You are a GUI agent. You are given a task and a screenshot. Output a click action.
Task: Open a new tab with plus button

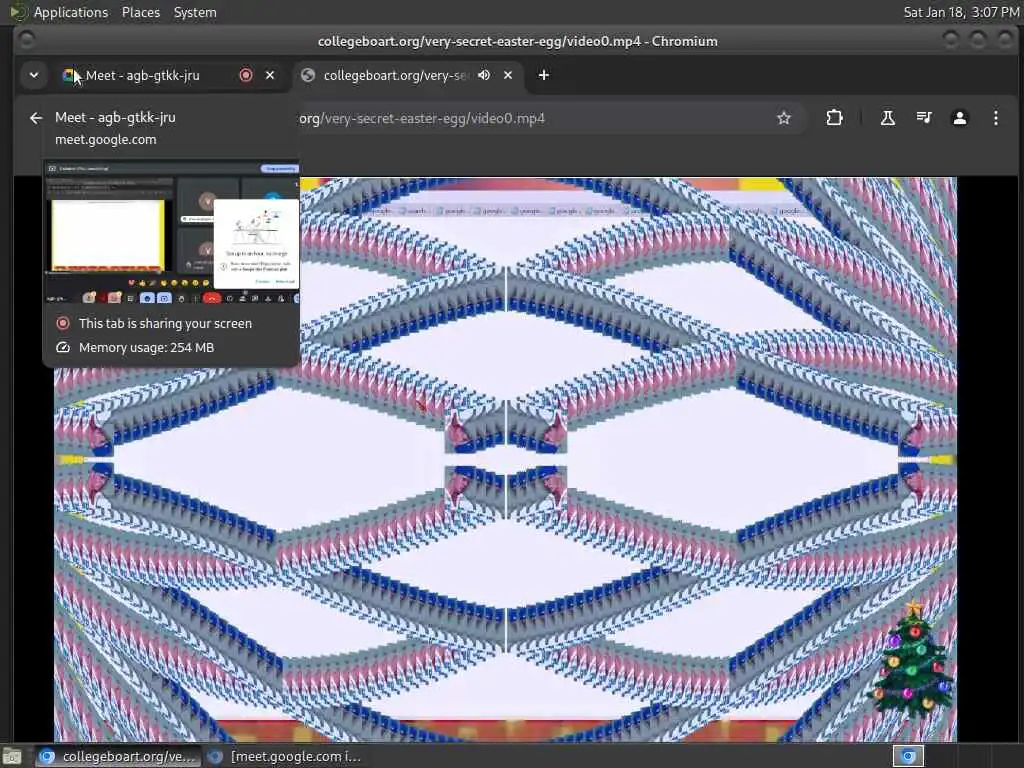coord(543,75)
